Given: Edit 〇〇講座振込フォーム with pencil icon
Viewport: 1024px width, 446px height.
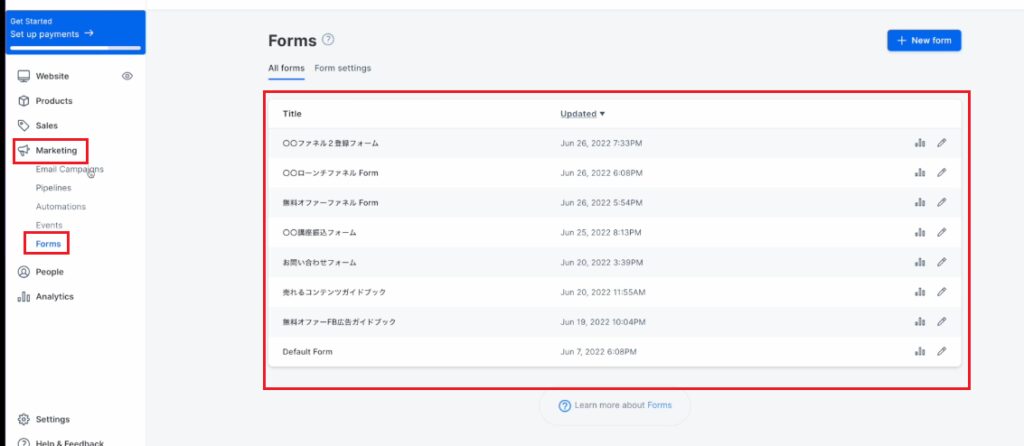Looking at the screenshot, I should point(941,232).
